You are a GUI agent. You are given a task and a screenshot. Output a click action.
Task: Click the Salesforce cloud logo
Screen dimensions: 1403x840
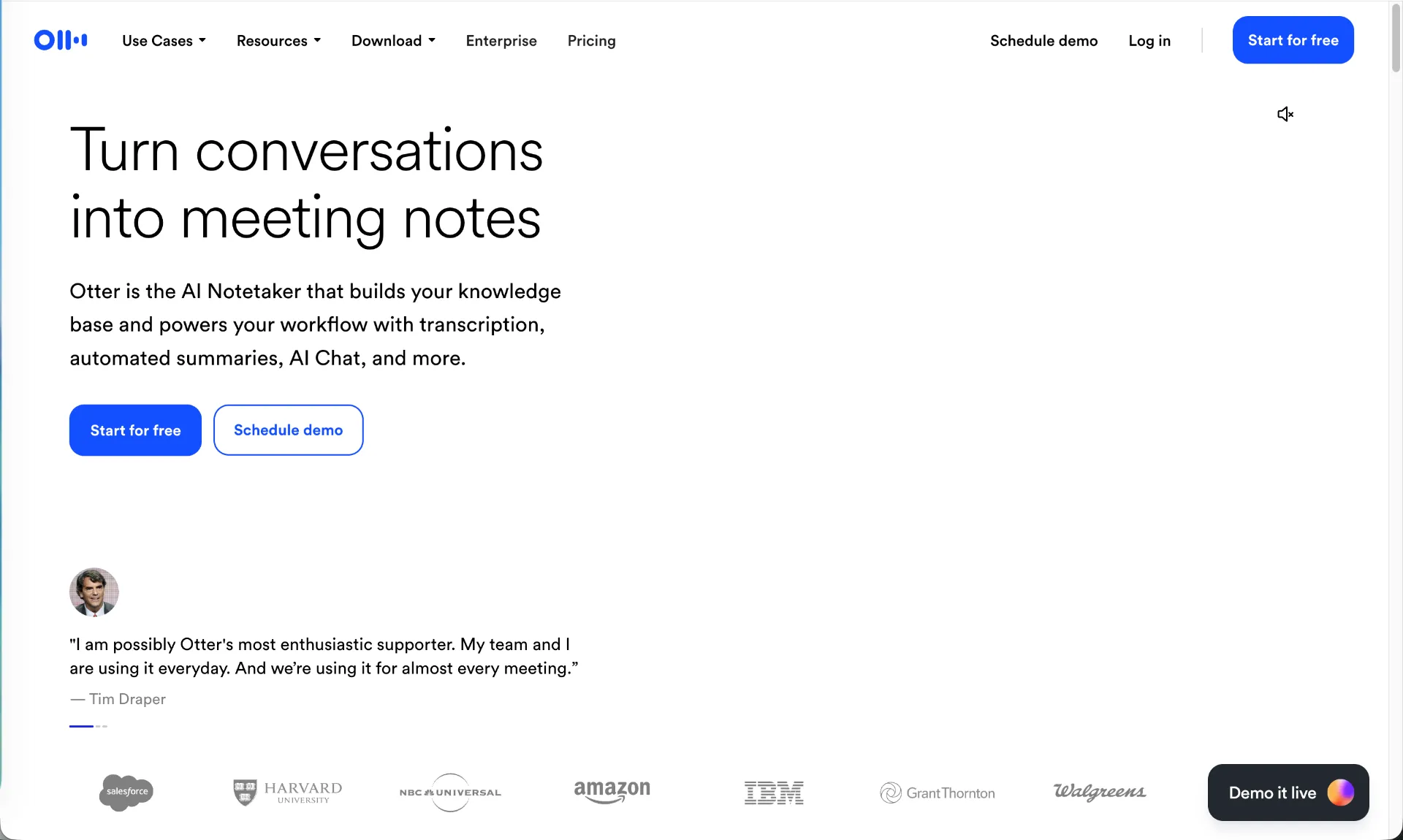(126, 793)
